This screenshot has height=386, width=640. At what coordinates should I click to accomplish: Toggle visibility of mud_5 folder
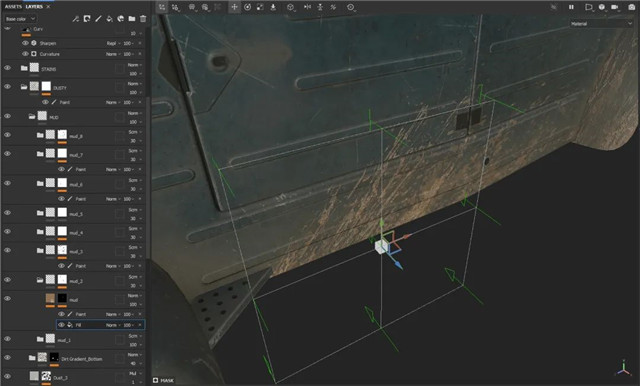coord(7,213)
